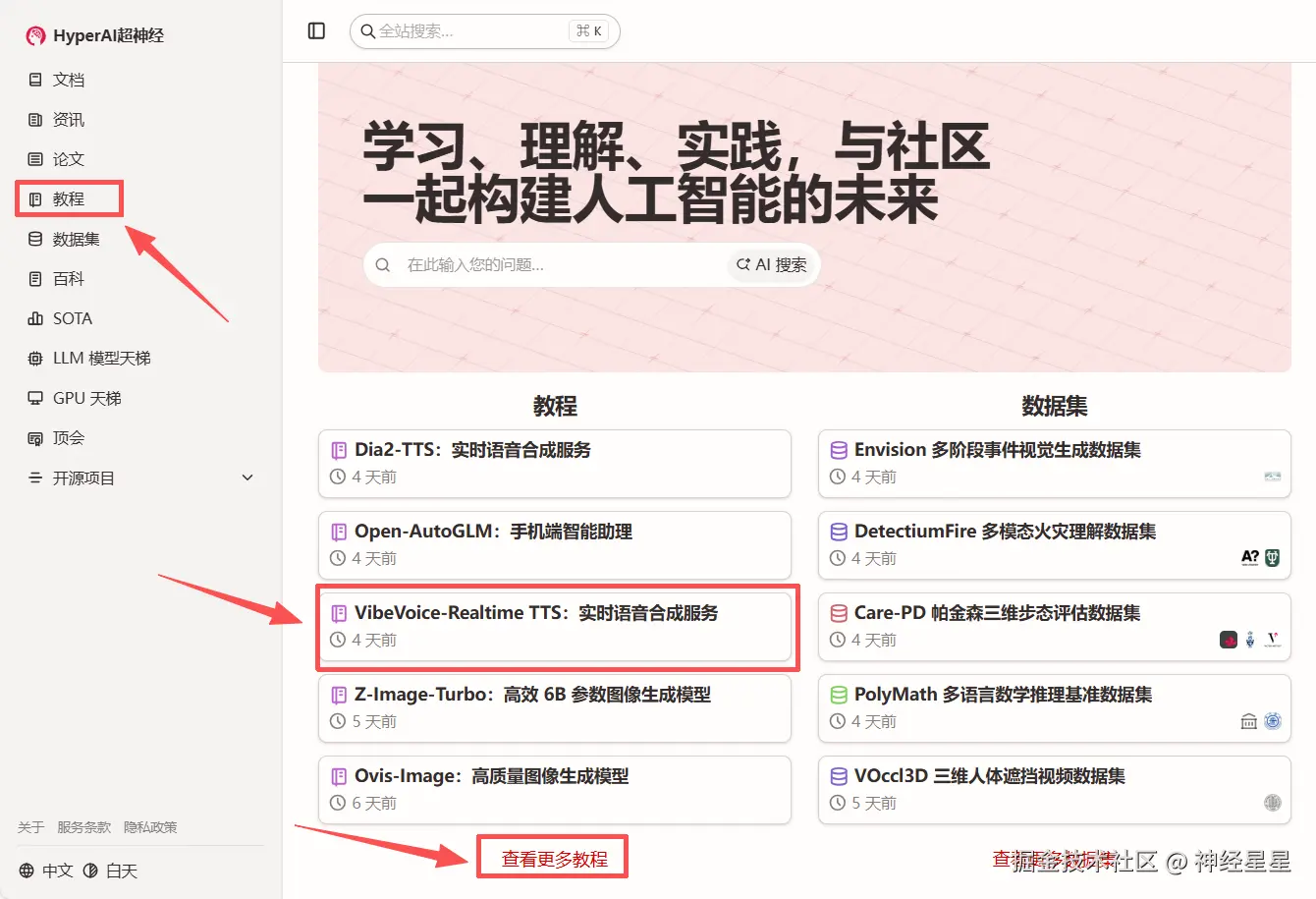Open the 服务条款 footer link
The width and height of the screenshot is (1316, 899).
click(x=83, y=827)
